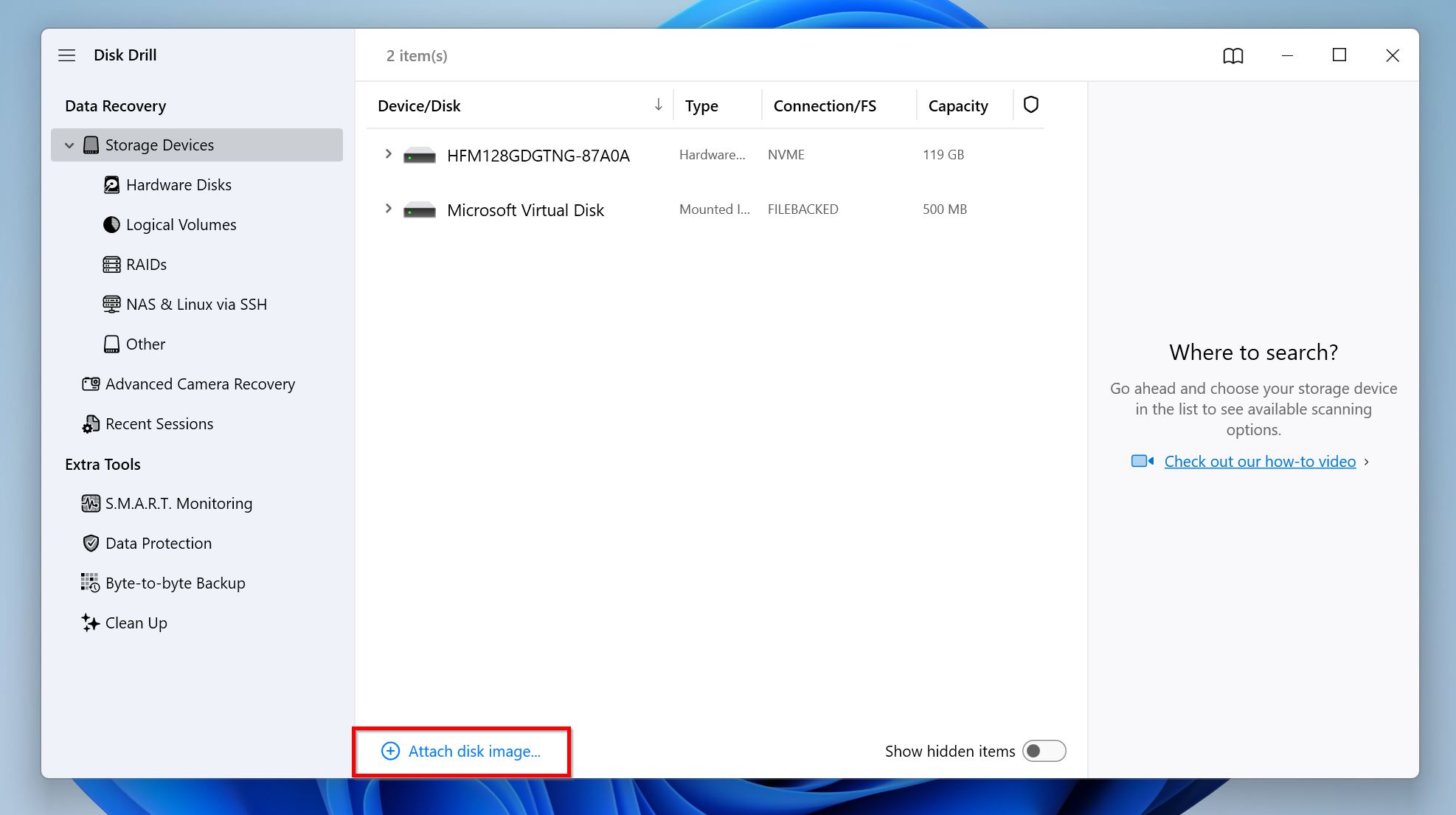The height and width of the screenshot is (815, 1456).
Task: Collapse the Storage Devices tree item
Action: point(69,145)
